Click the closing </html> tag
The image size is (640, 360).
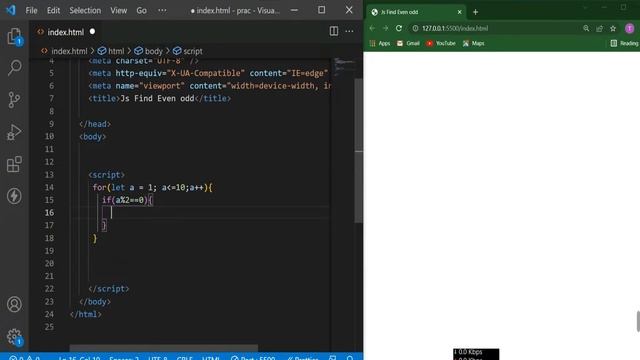(x=86, y=314)
